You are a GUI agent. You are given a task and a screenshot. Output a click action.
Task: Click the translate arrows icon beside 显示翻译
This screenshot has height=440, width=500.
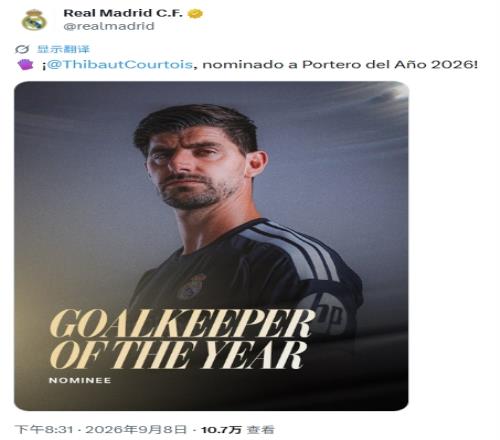point(22,49)
